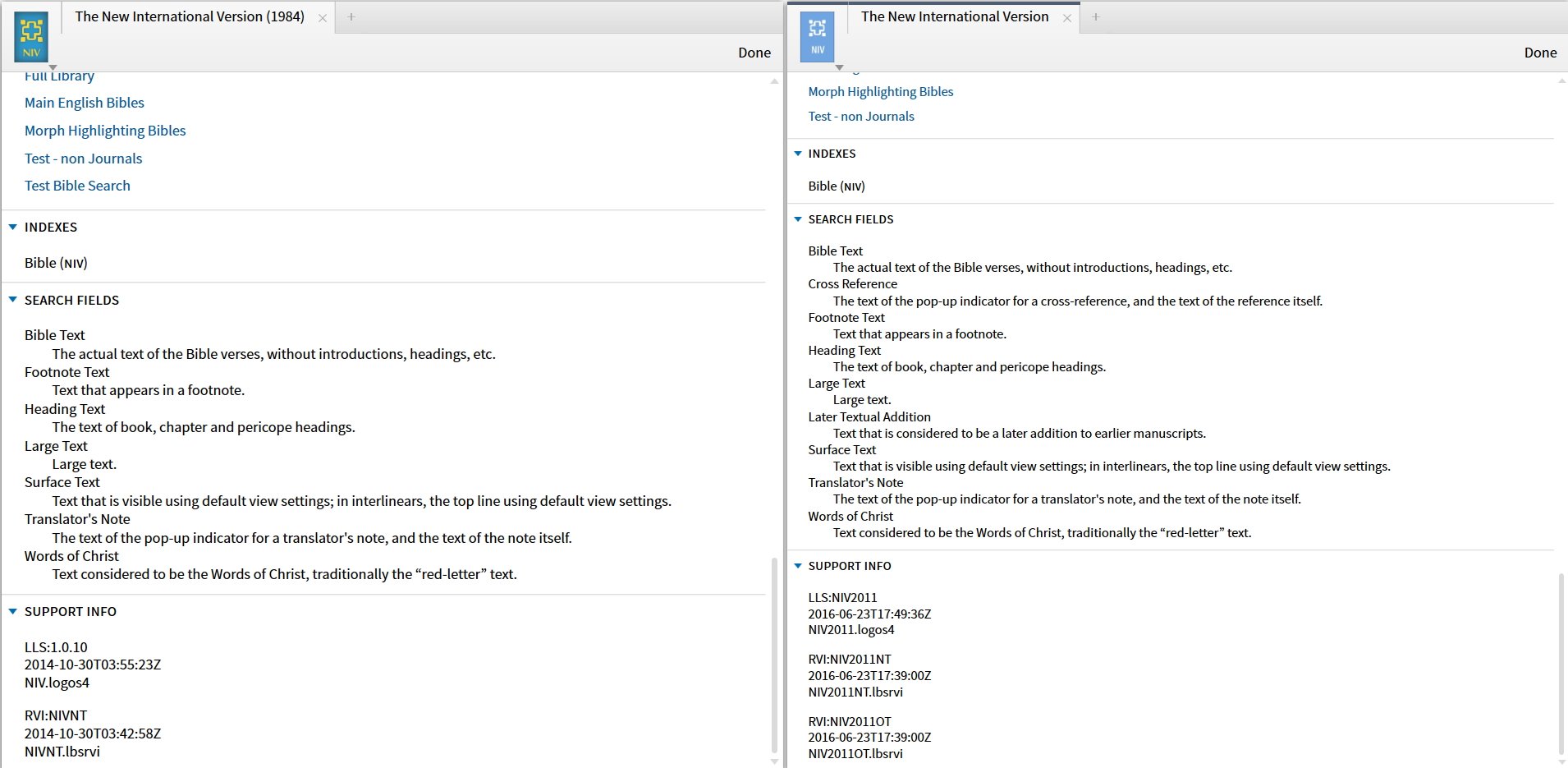Open the panel menu arrow under the blue NIV icon
This screenshot has width=1568, height=768.
click(839, 67)
